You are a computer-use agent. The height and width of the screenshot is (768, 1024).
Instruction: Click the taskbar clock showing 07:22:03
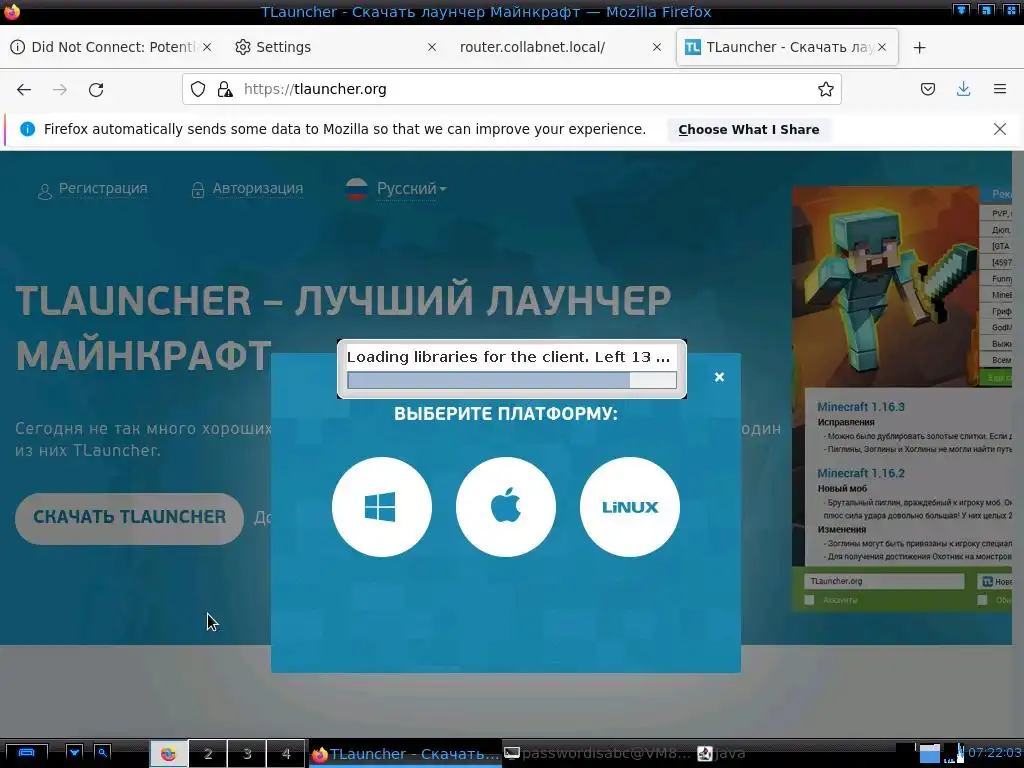[994, 753]
